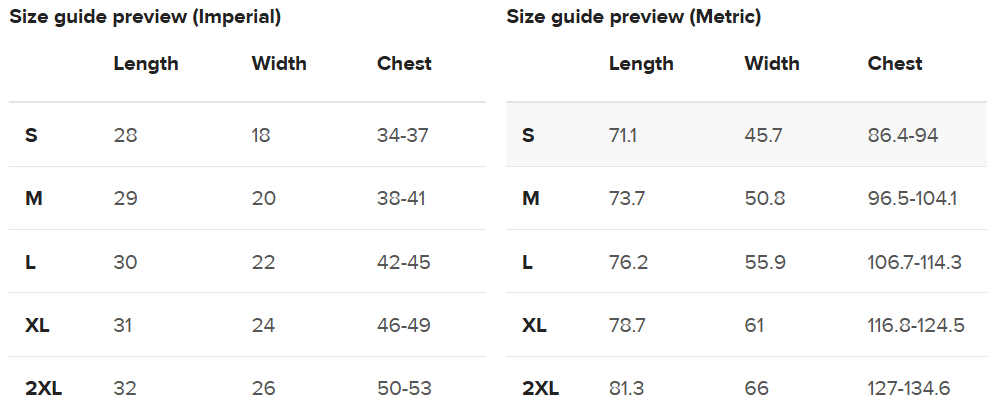Screen dimensions: 987x418
Task: Click the 34-37 chest measurement cell
Action: click(403, 135)
